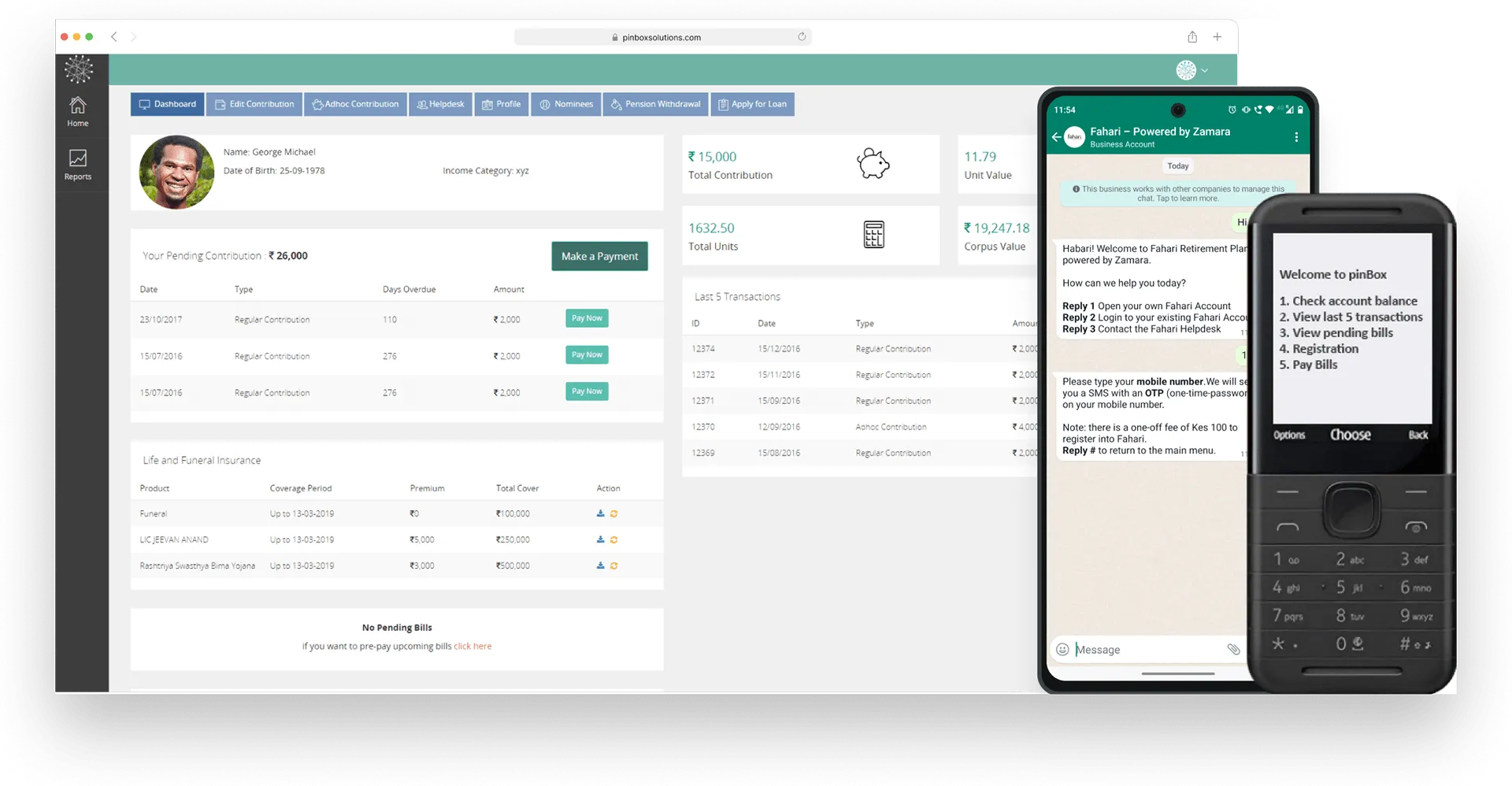The height and width of the screenshot is (786, 1512).
Task: Click the browser reload icon
Action: pos(802,37)
